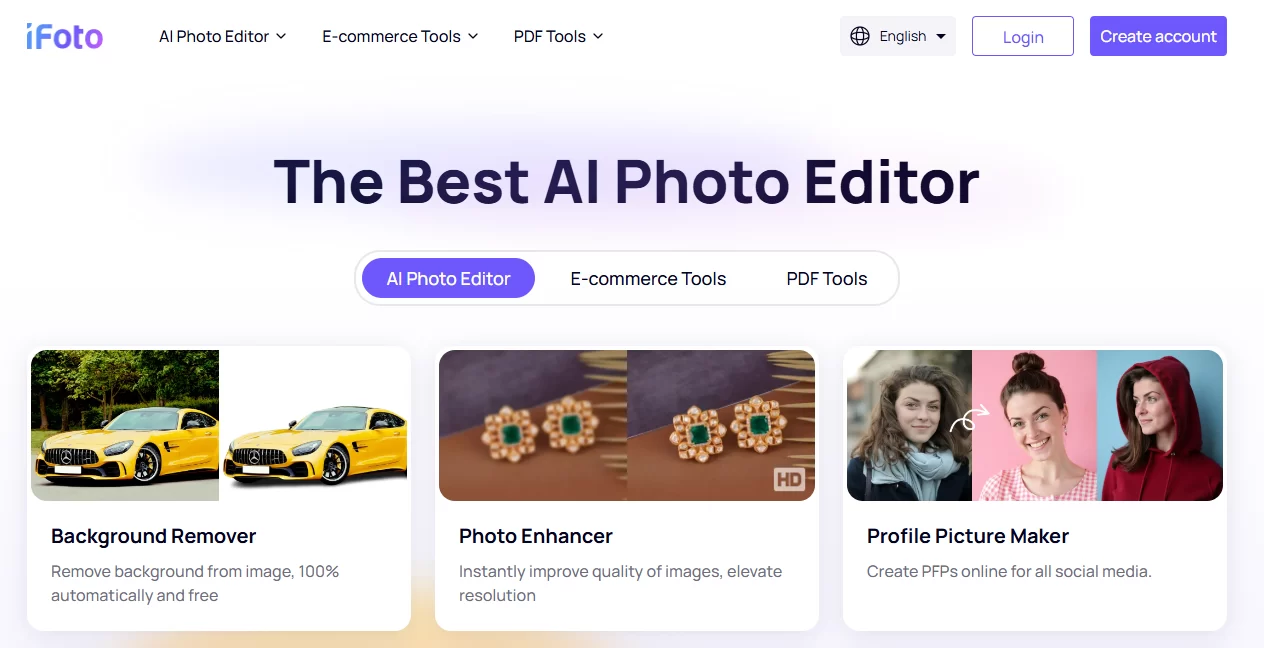1264x648 pixels.
Task: Open the earrings Photo Enhancer thumbnail
Action: tap(627, 425)
